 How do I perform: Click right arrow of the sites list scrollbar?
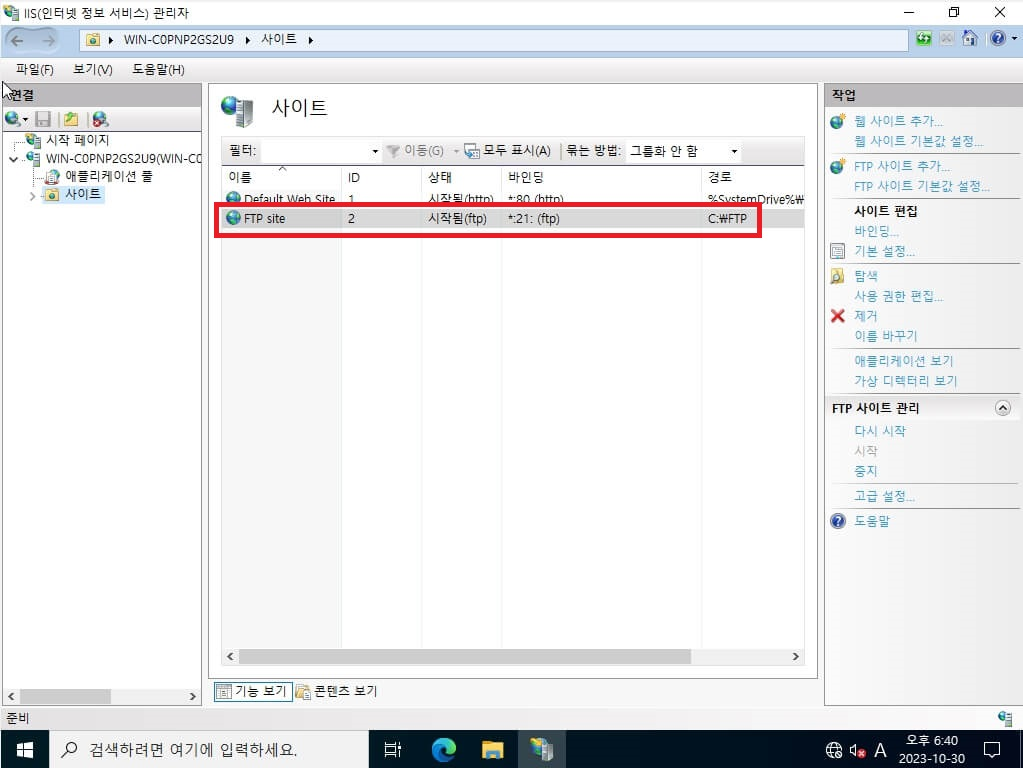[x=795, y=656]
